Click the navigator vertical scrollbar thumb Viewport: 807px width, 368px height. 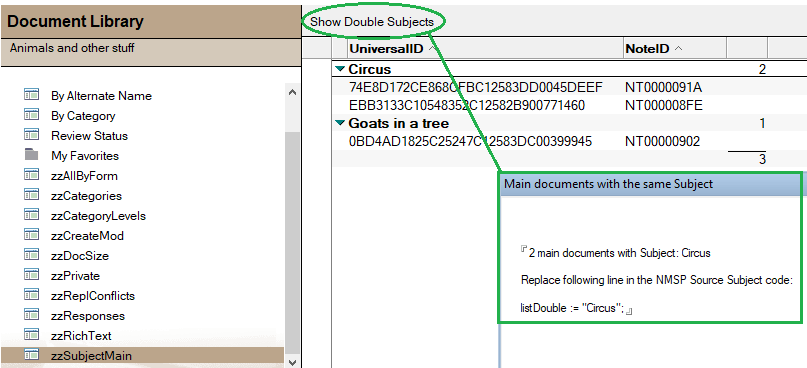tap(292, 242)
